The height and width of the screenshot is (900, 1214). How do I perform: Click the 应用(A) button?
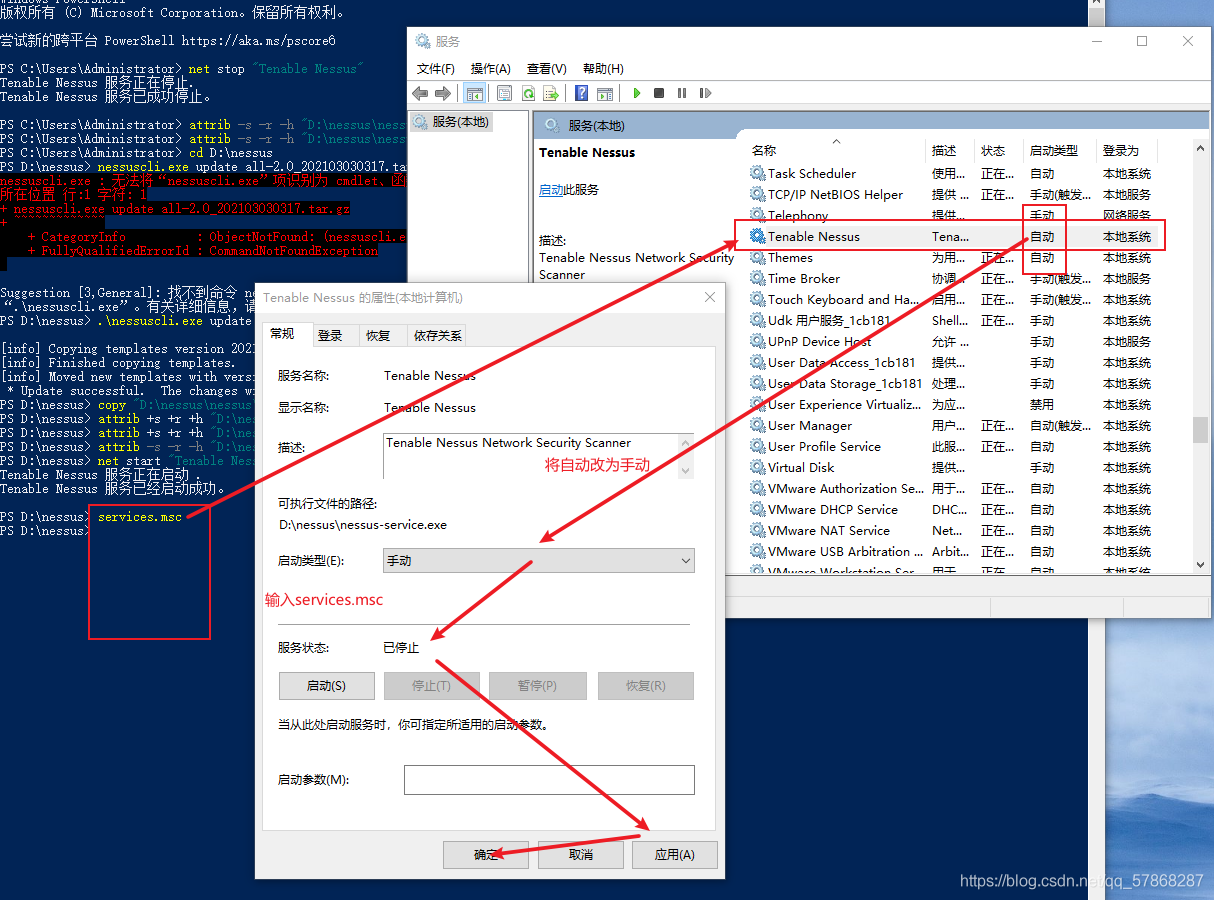click(675, 855)
